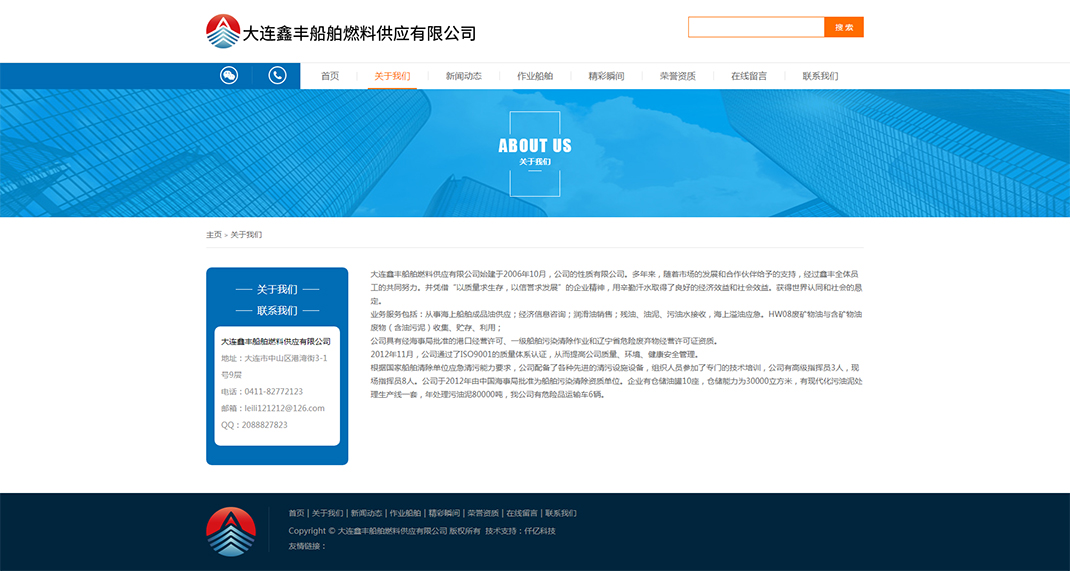
Task: Select 联系我们 in blue sidebar
Action: 277,310
